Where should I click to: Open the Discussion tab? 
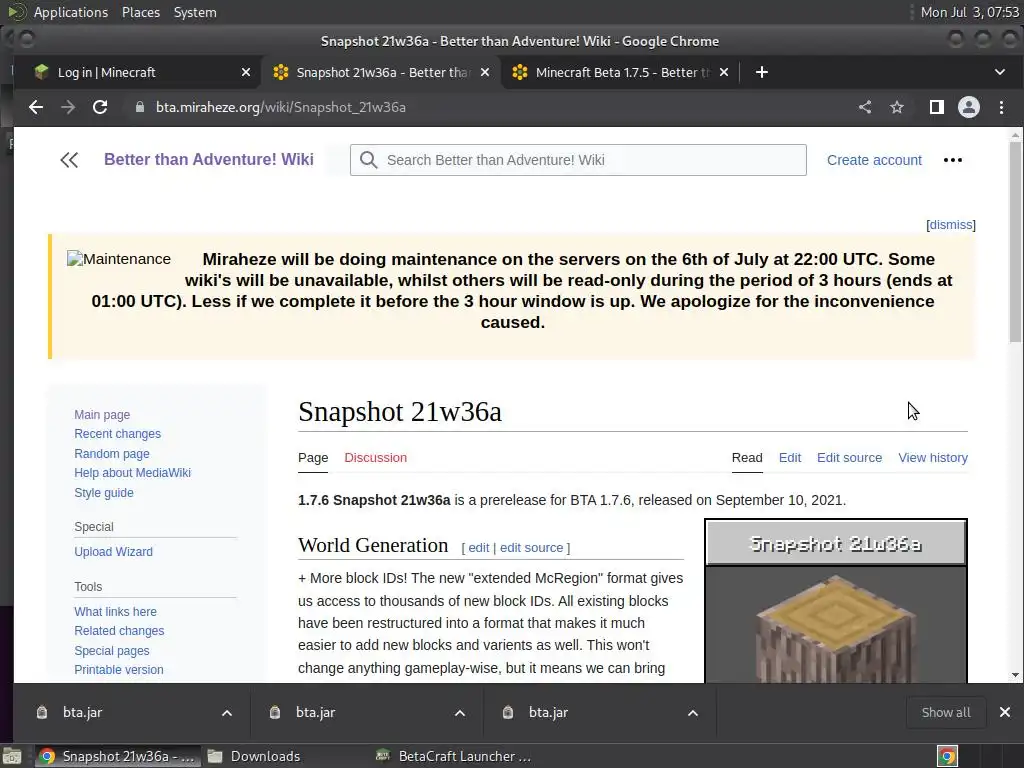coord(376,458)
